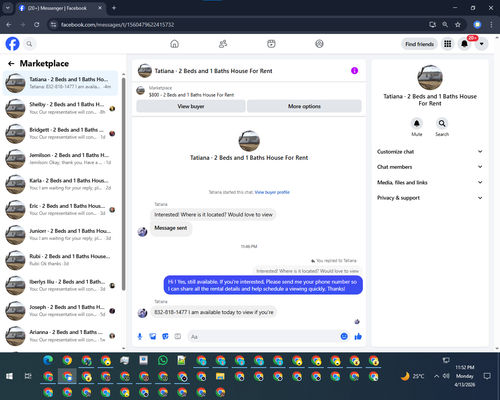Open WhatsApp from the taskbar
This screenshot has width=500, height=400.
point(163,360)
